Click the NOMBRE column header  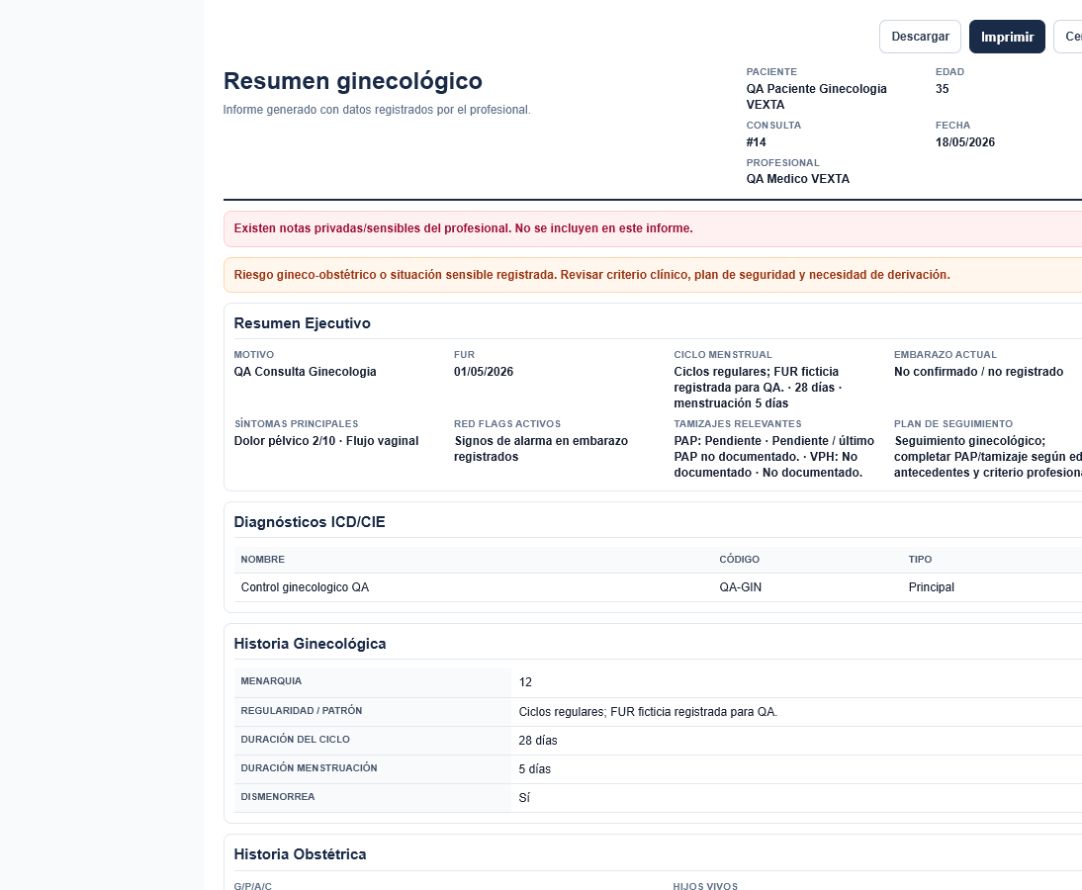(262, 560)
